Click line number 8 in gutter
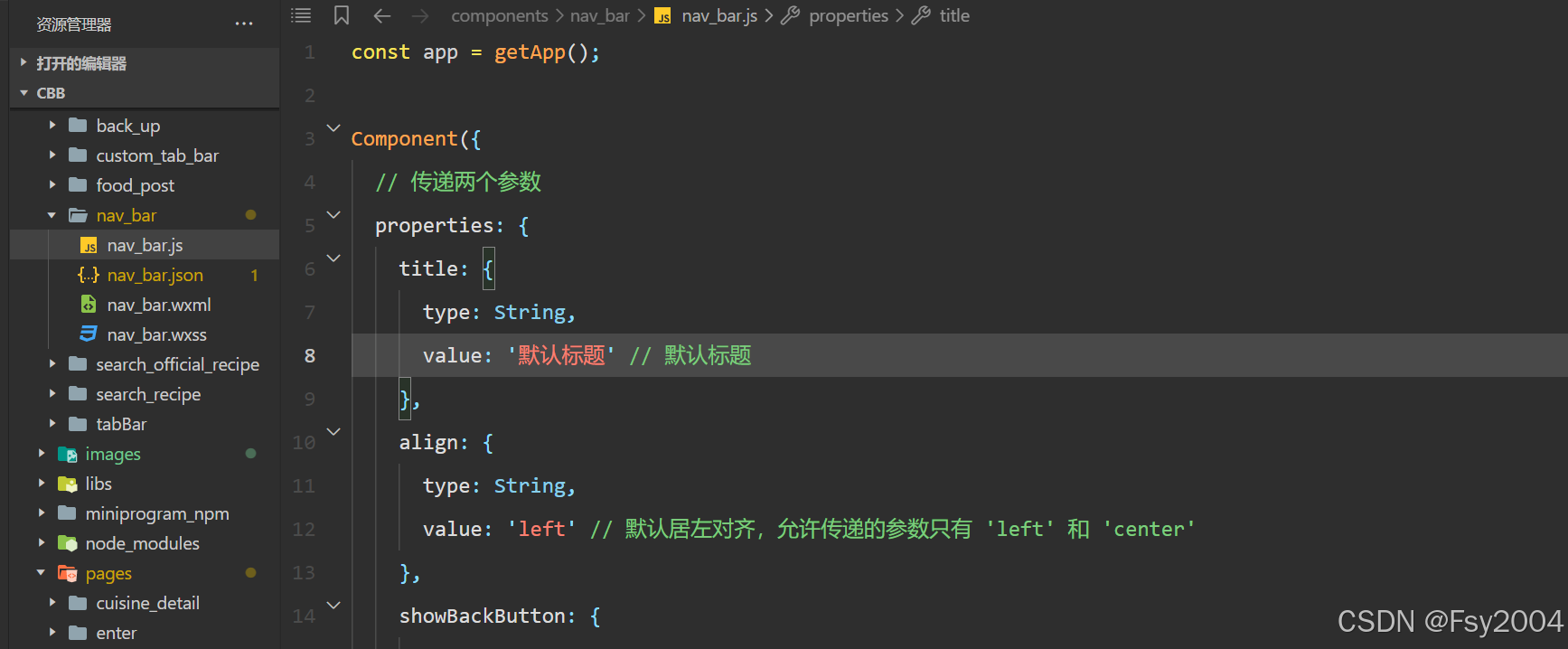Screen dimensions: 1568x649 pos(310,355)
